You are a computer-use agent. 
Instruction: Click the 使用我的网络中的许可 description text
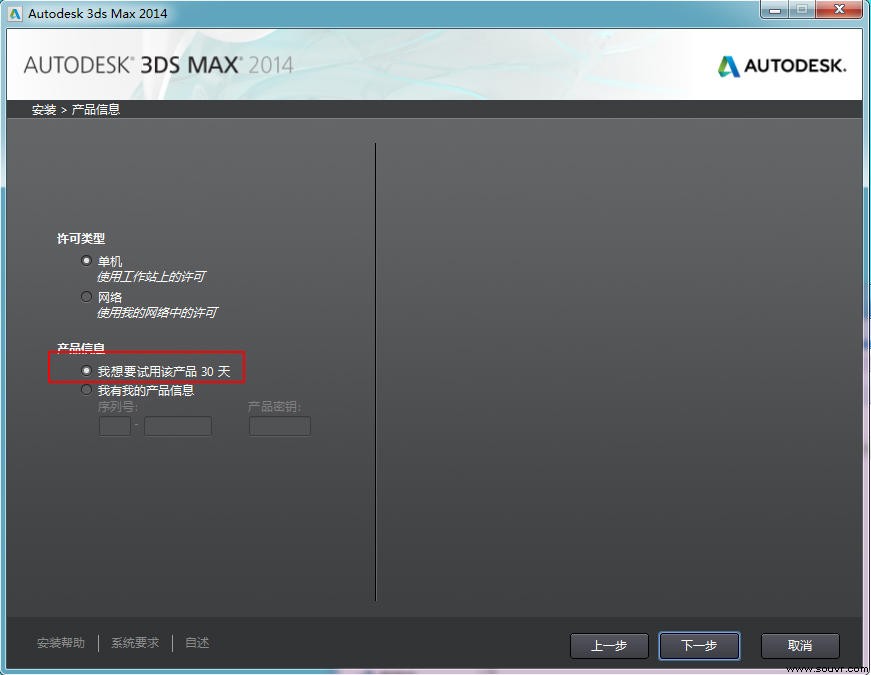157,313
